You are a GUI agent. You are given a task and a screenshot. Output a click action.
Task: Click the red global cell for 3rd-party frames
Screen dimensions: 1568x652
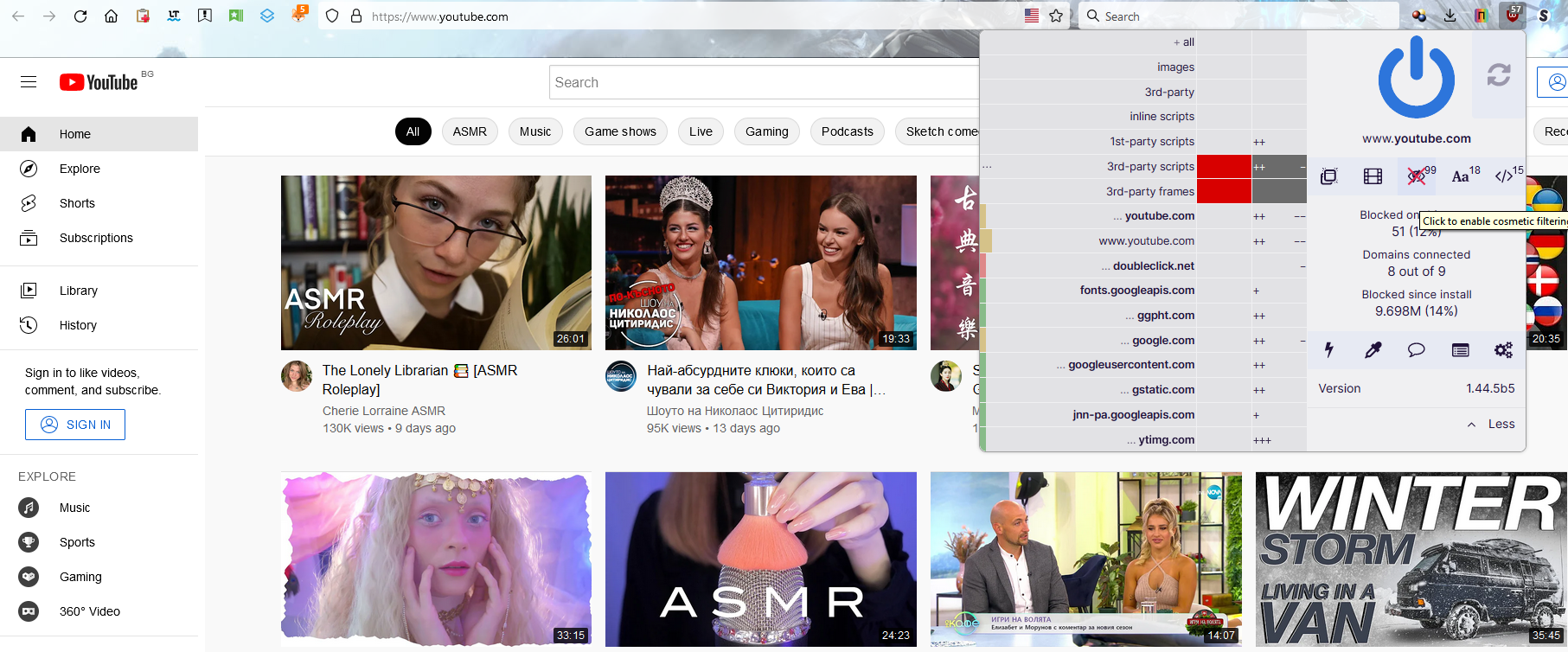[x=1224, y=191]
